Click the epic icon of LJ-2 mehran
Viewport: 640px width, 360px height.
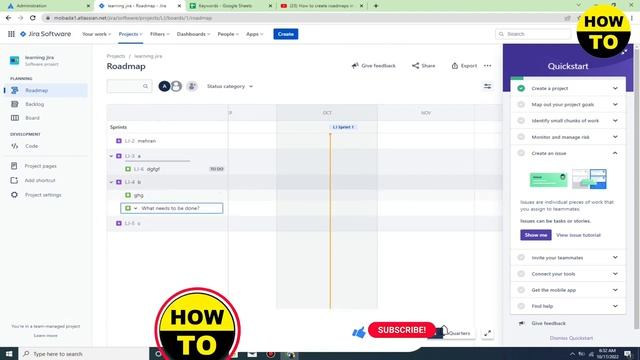point(119,141)
